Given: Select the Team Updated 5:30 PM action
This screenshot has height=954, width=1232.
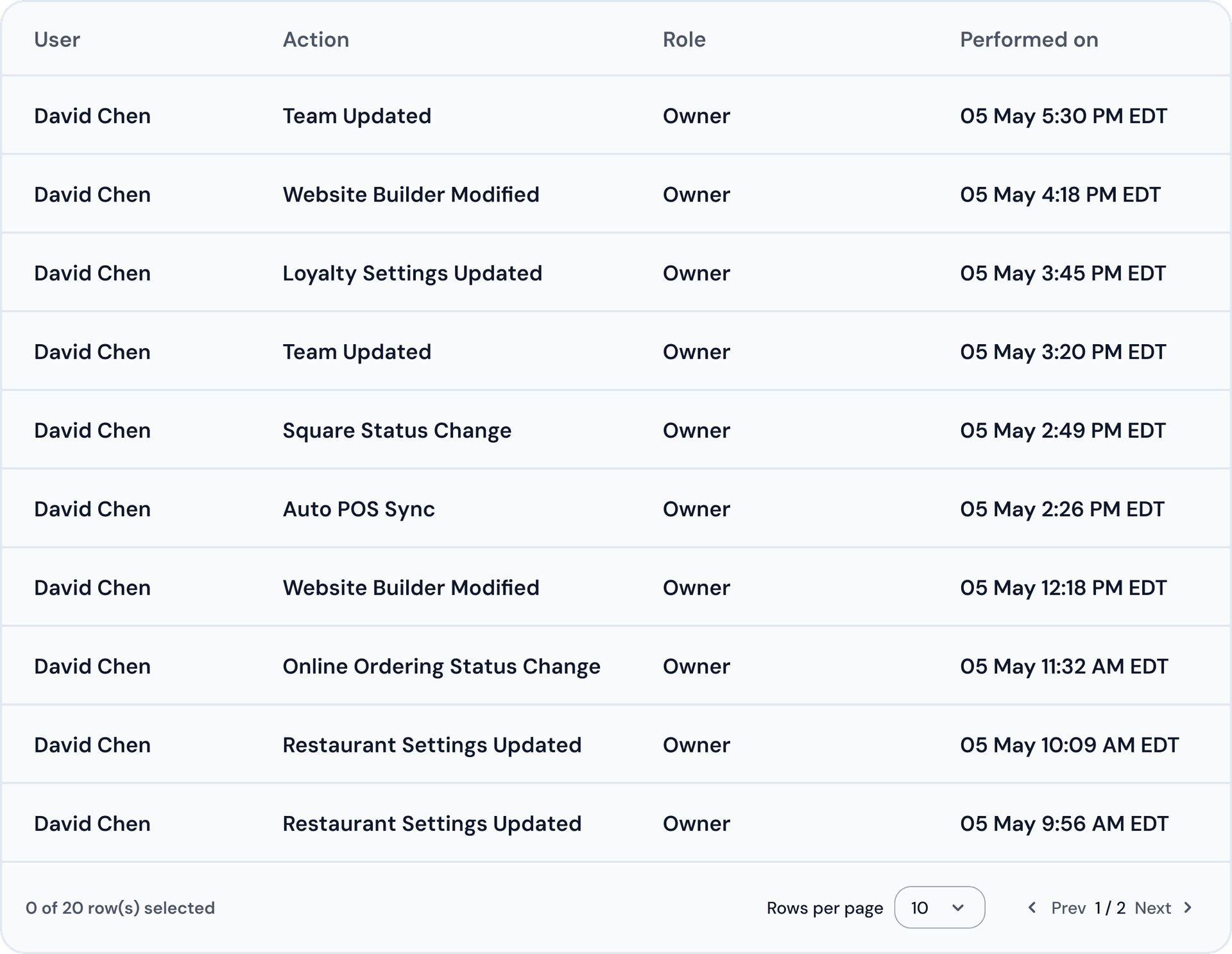Looking at the screenshot, I should (x=357, y=116).
